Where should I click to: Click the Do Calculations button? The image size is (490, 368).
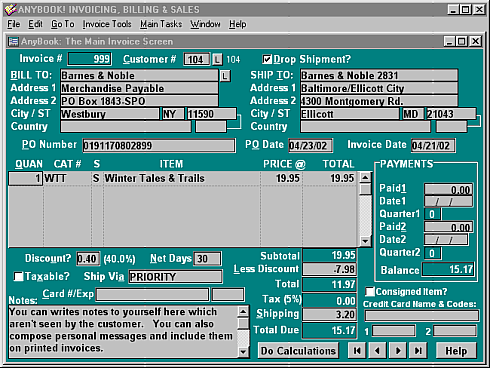click(x=298, y=351)
